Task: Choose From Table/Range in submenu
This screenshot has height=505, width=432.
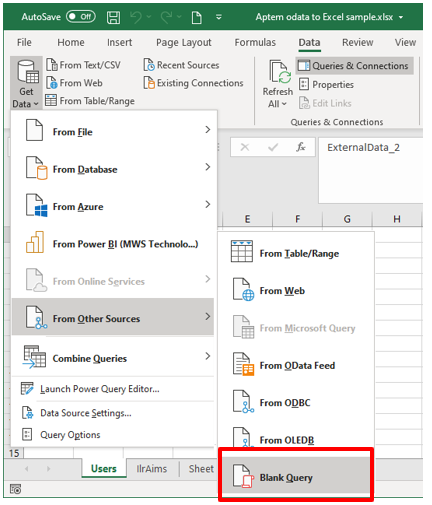Action: tap(296, 253)
